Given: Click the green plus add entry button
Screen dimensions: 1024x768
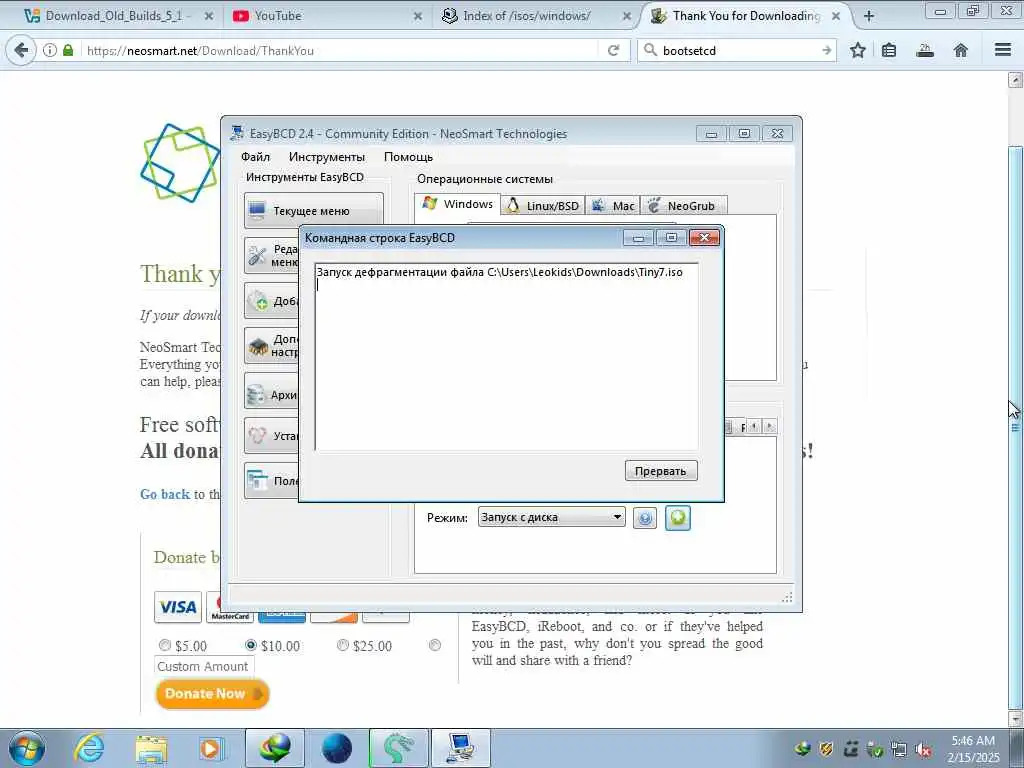Looking at the screenshot, I should [x=678, y=518].
